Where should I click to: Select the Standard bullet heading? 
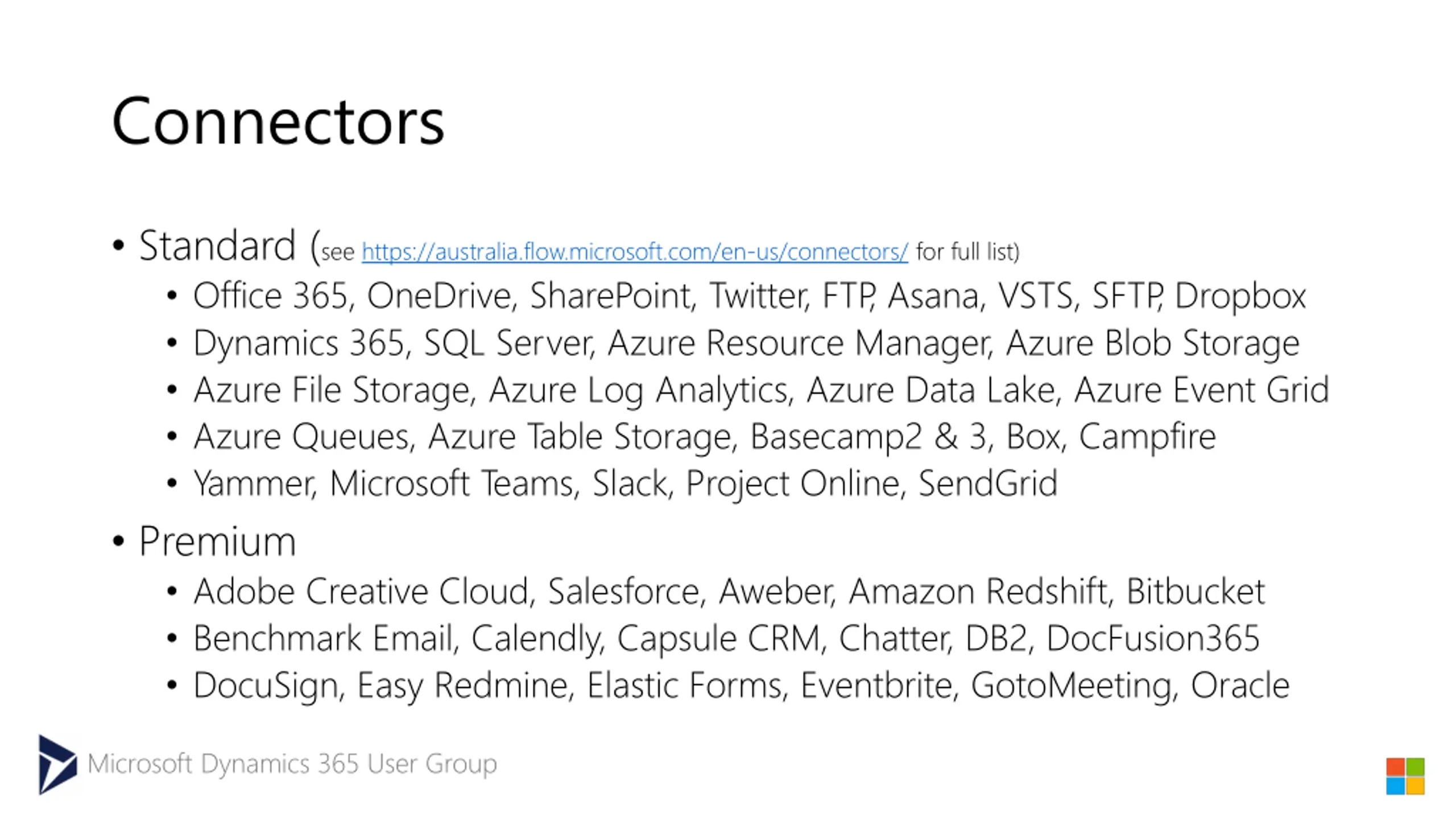pos(217,246)
